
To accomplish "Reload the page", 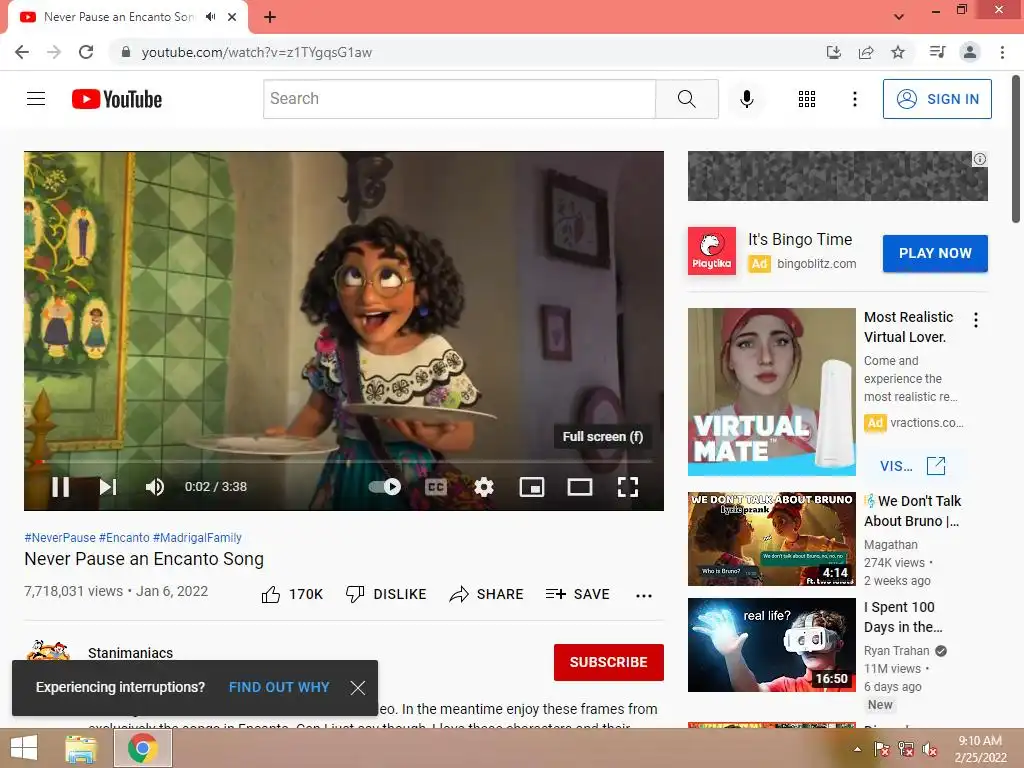I will tap(86, 52).
